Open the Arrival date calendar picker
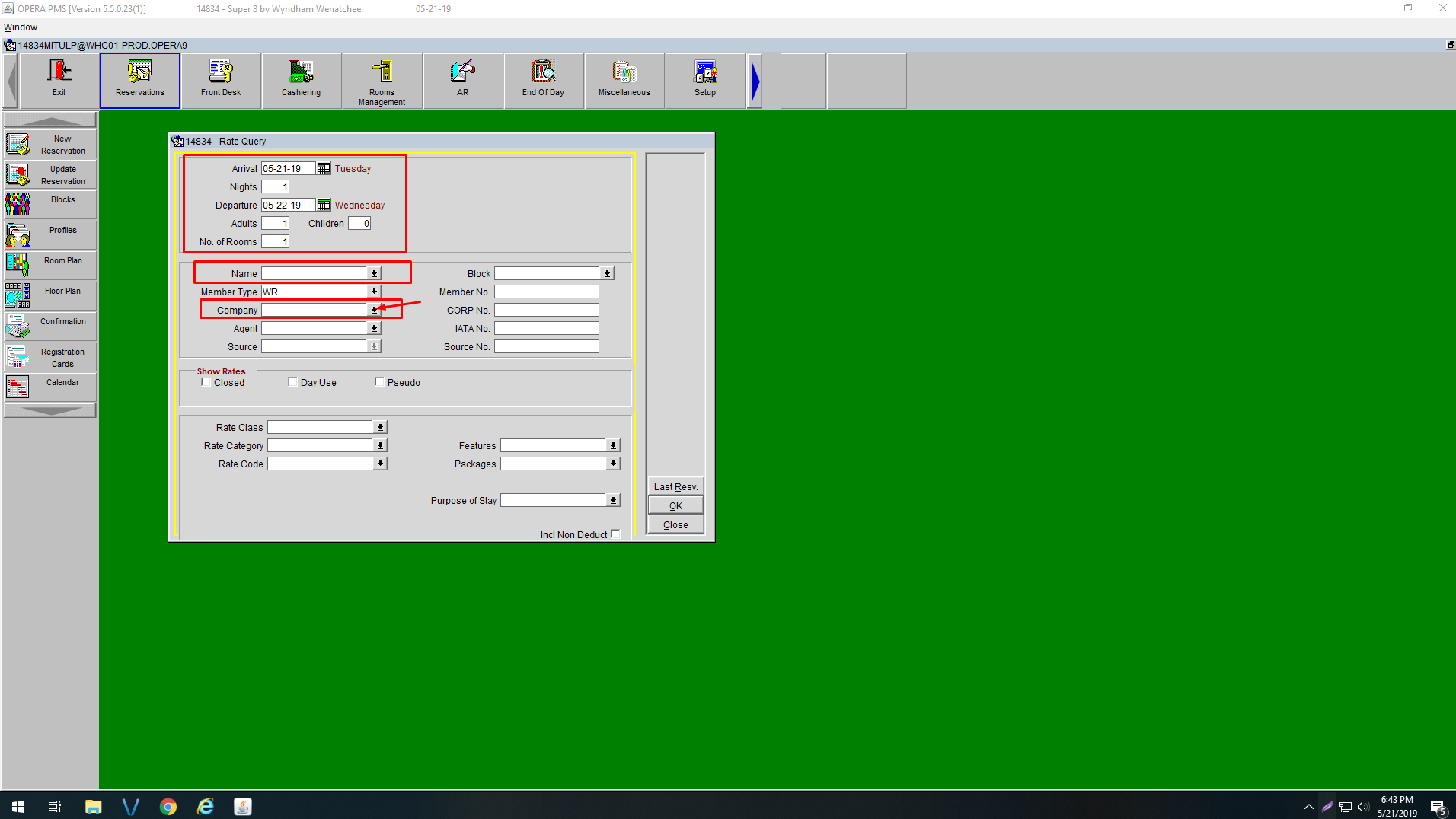The image size is (1456, 819). point(324,169)
